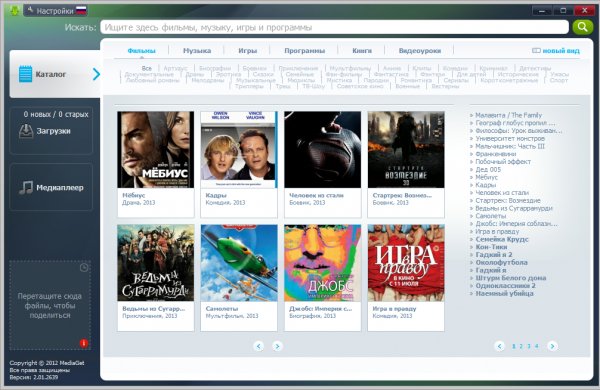This screenshot has width=600, height=390.
Task: Click Наемный убийца in the list
Action: [x=504, y=294]
